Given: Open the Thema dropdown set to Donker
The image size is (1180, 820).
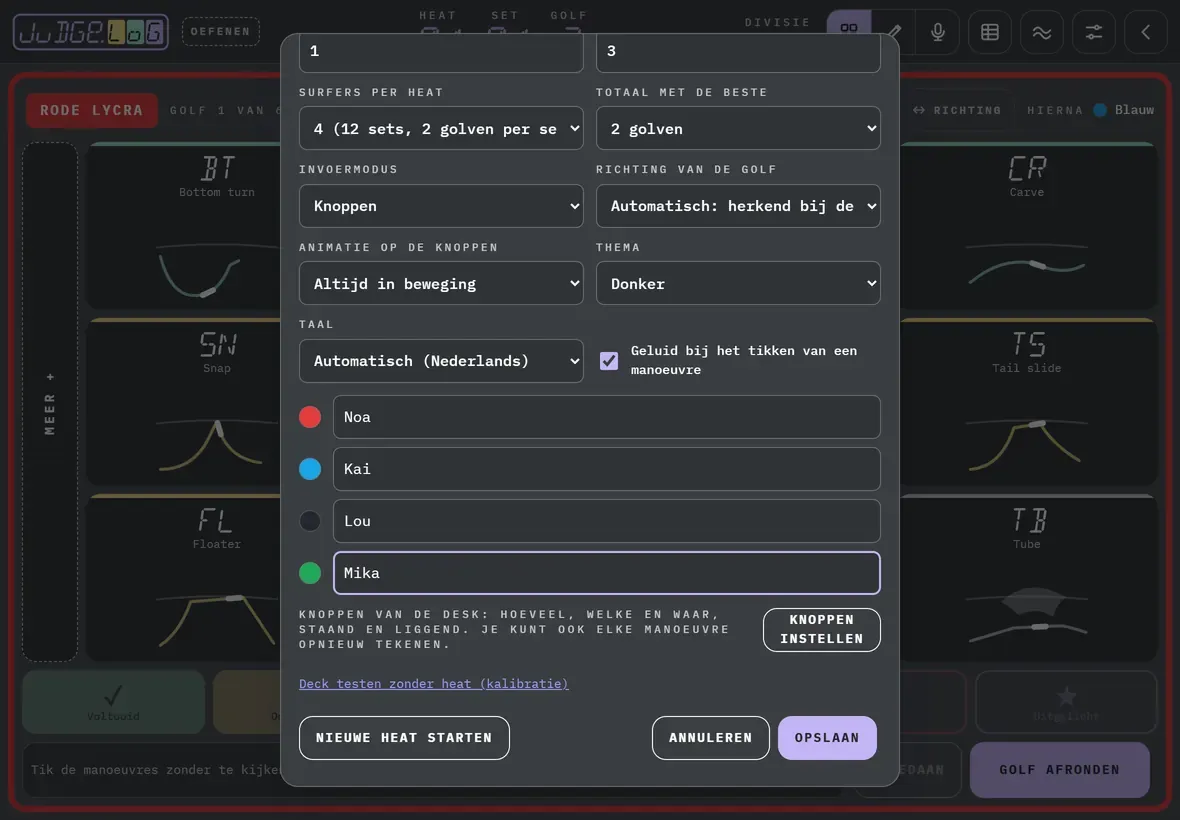Looking at the screenshot, I should (x=738, y=284).
